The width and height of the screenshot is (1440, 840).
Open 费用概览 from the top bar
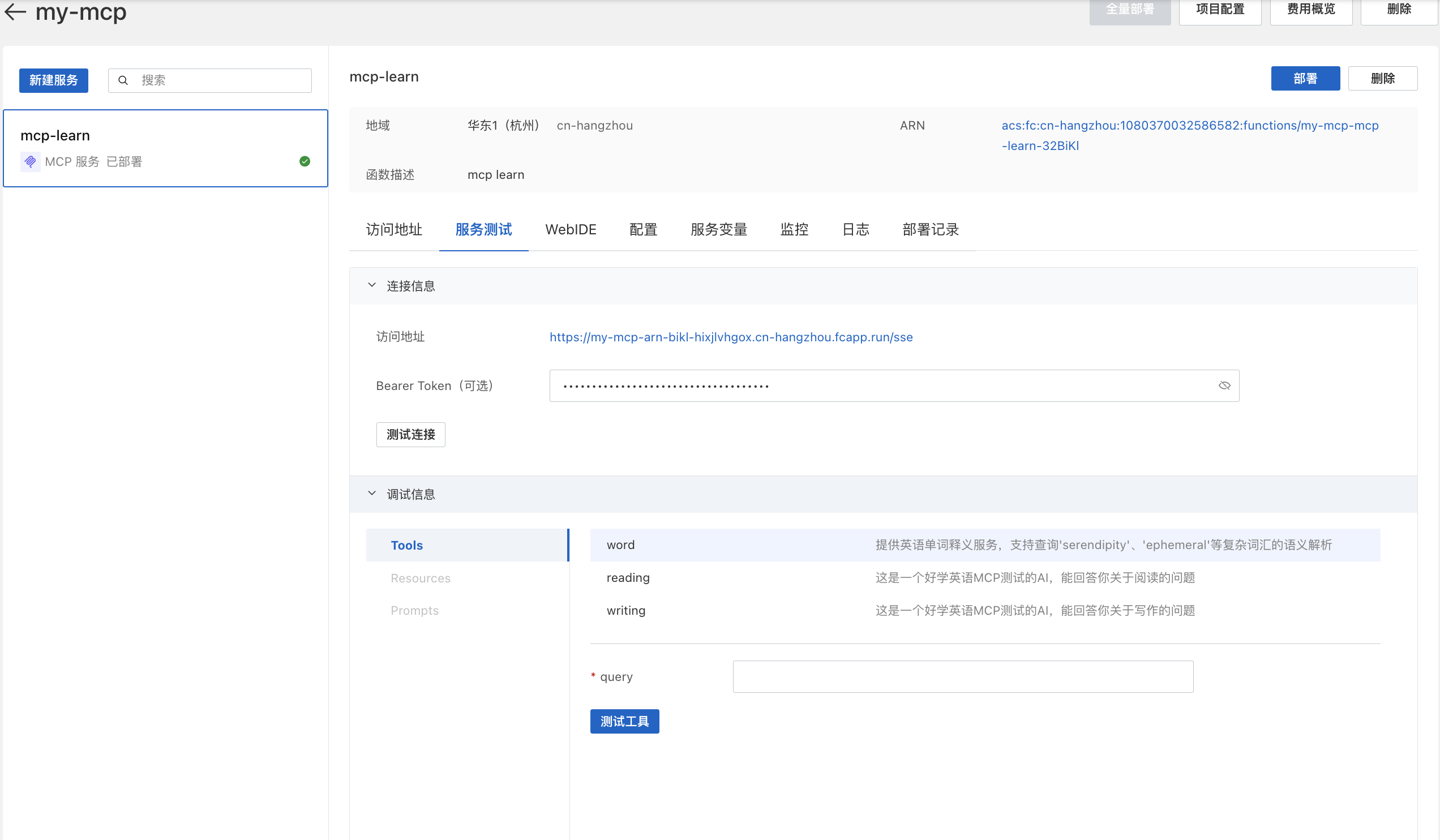click(x=1310, y=8)
